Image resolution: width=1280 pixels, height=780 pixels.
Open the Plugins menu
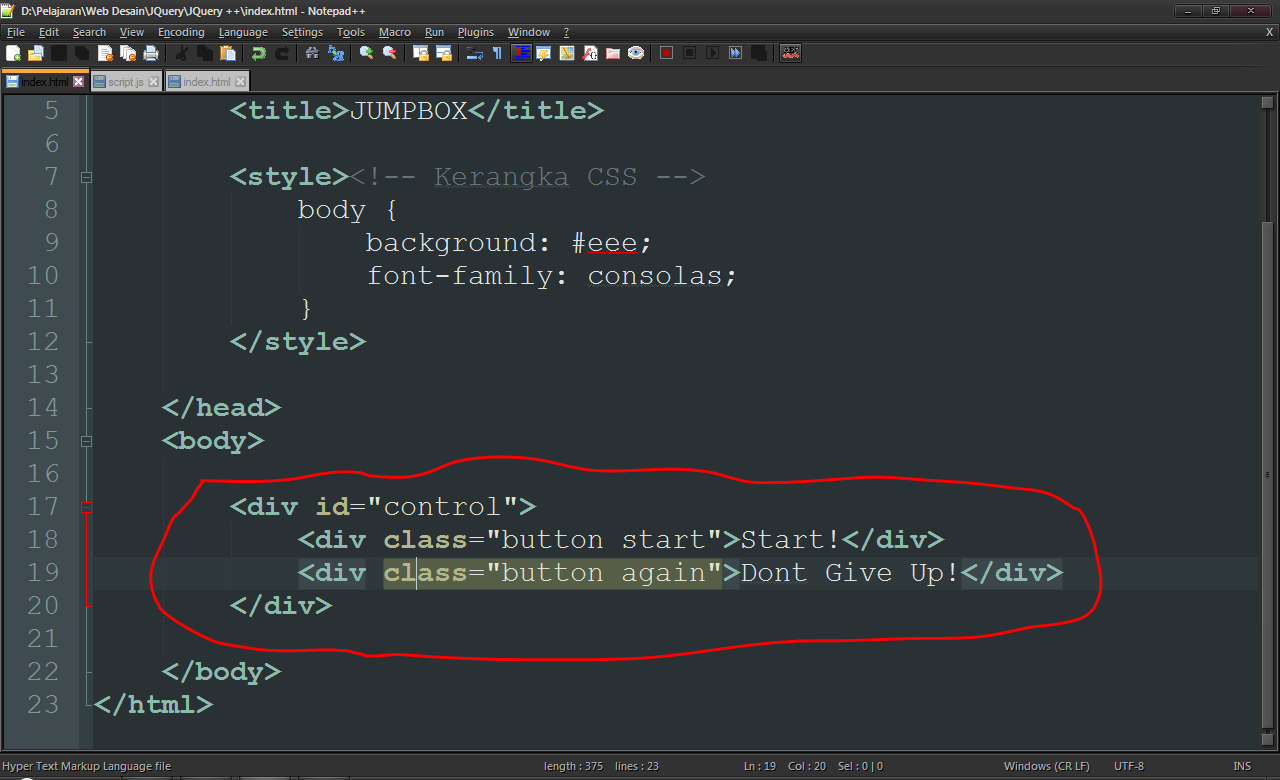click(475, 31)
